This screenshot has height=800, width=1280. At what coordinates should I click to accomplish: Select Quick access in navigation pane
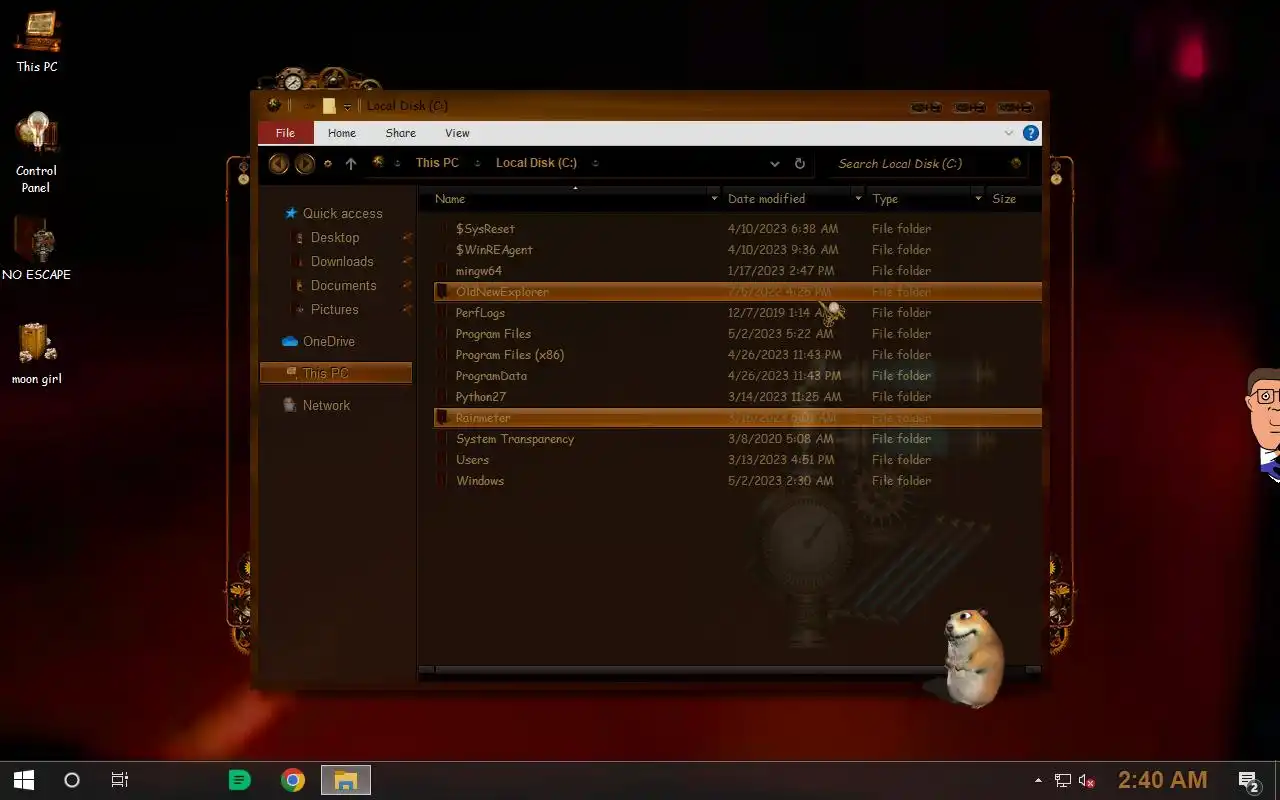click(334, 213)
